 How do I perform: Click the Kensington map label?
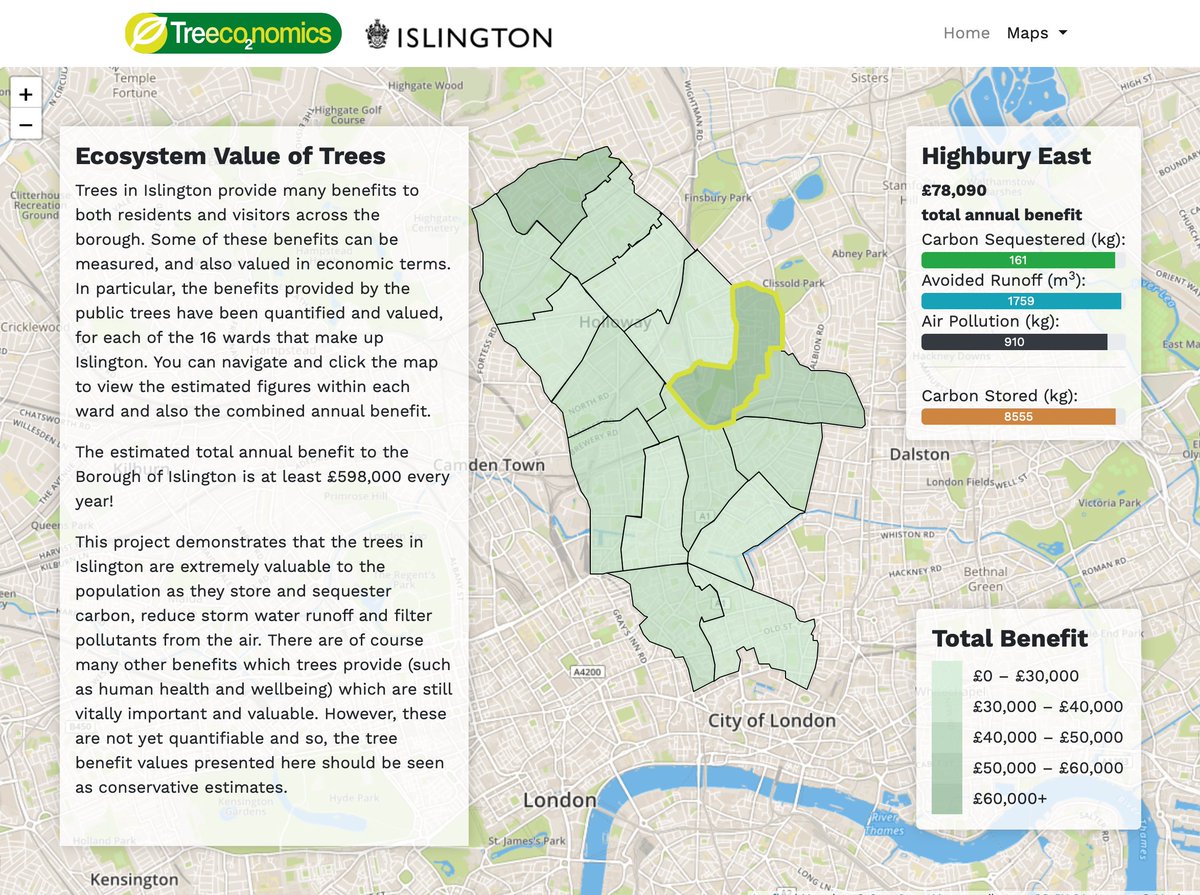[x=134, y=880]
